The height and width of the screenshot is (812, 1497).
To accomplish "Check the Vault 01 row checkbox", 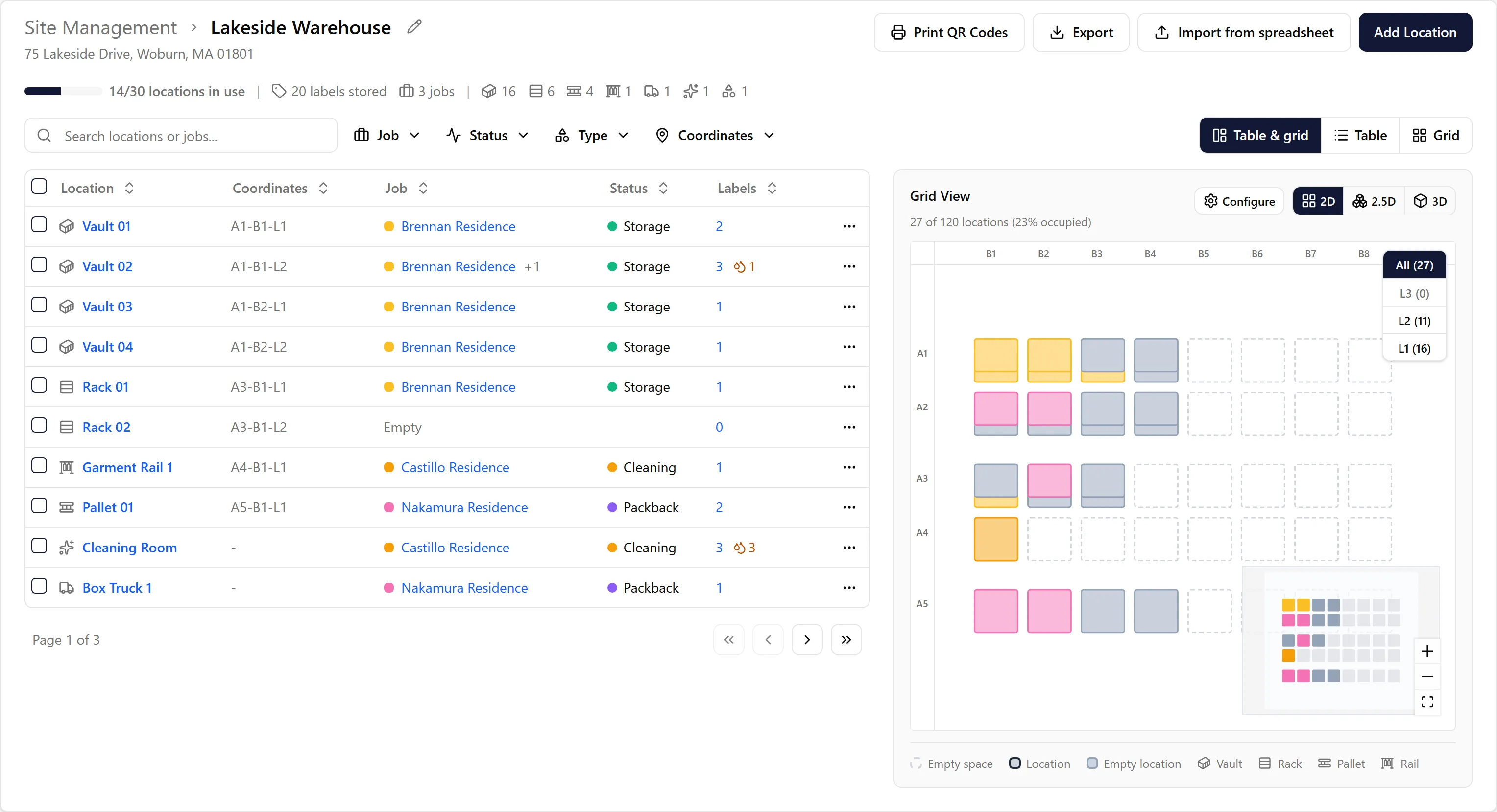I will [x=40, y=225].
